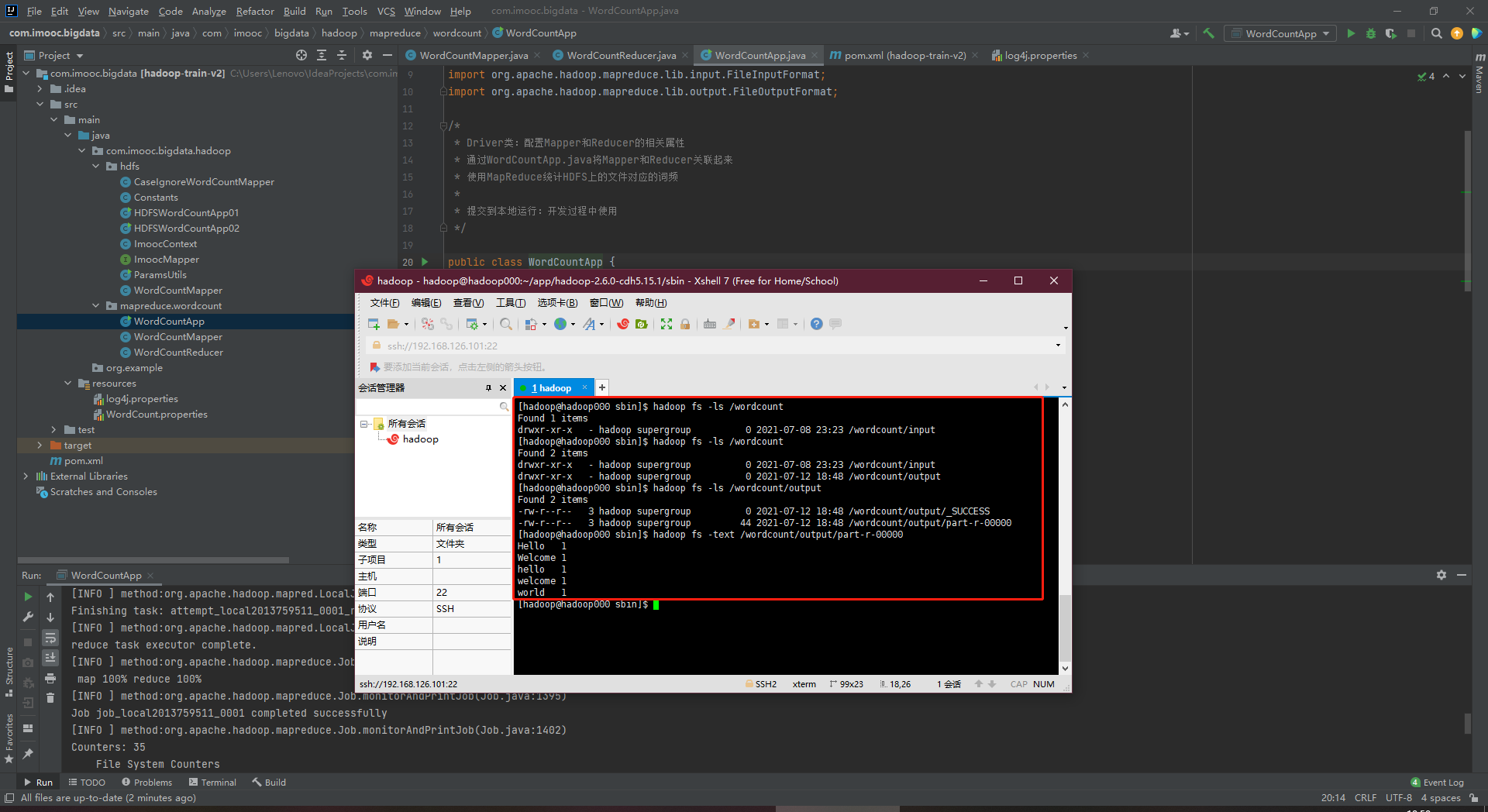The height and width of the screenshot is (812, 1488).
Task: Expand the .idea folder
Action: coord(40,88)
